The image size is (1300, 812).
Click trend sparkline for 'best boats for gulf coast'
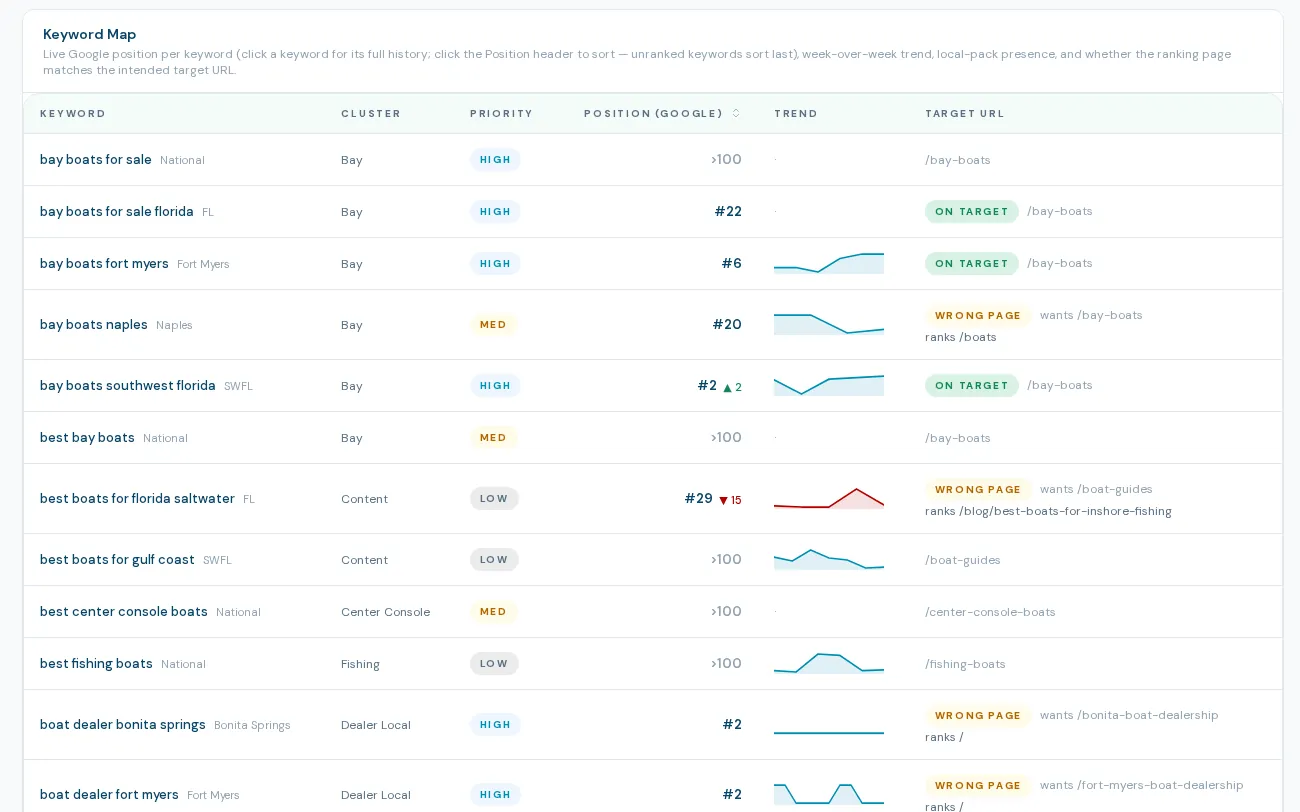tap(829, 559)
